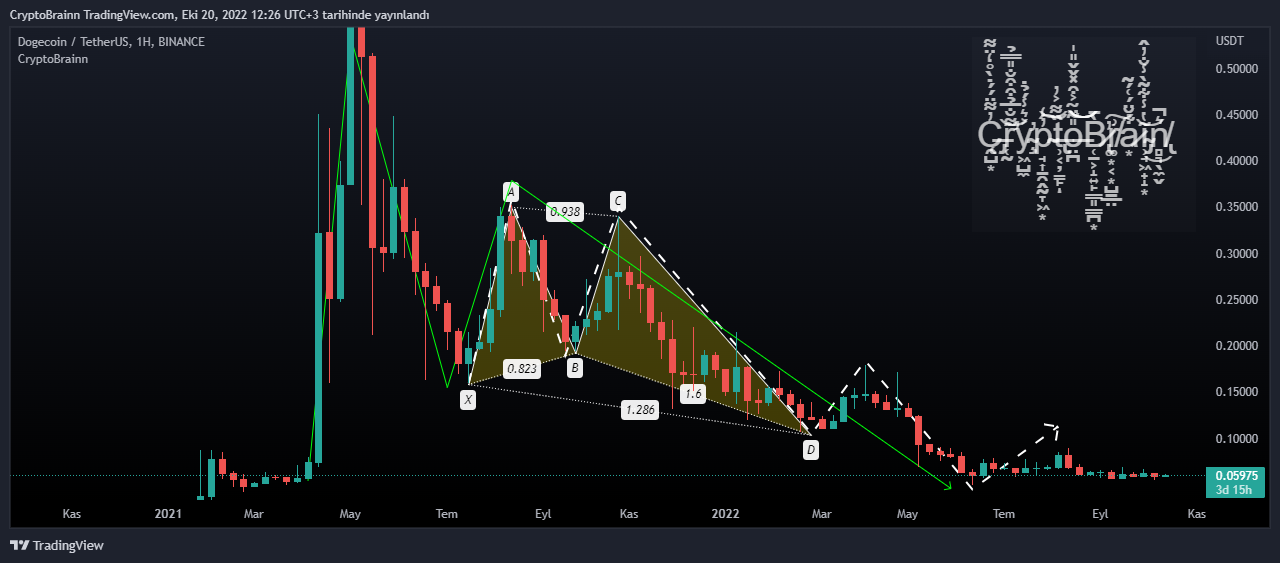Click the 1.6 ratio label

click(693, 394)
